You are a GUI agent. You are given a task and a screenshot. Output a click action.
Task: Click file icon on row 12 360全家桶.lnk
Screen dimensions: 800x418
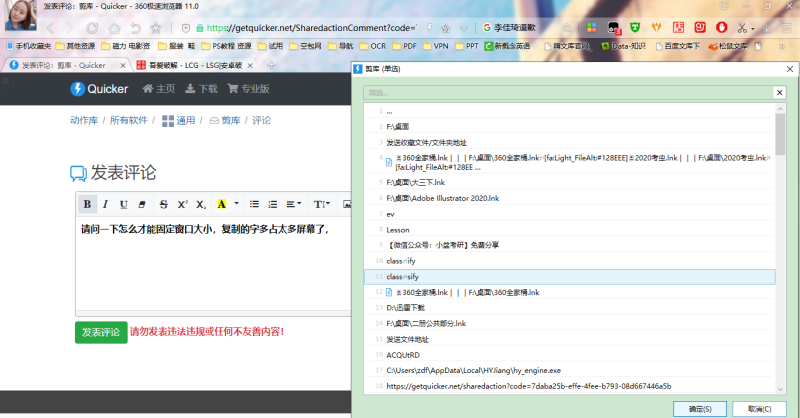(x=389, y=292)
